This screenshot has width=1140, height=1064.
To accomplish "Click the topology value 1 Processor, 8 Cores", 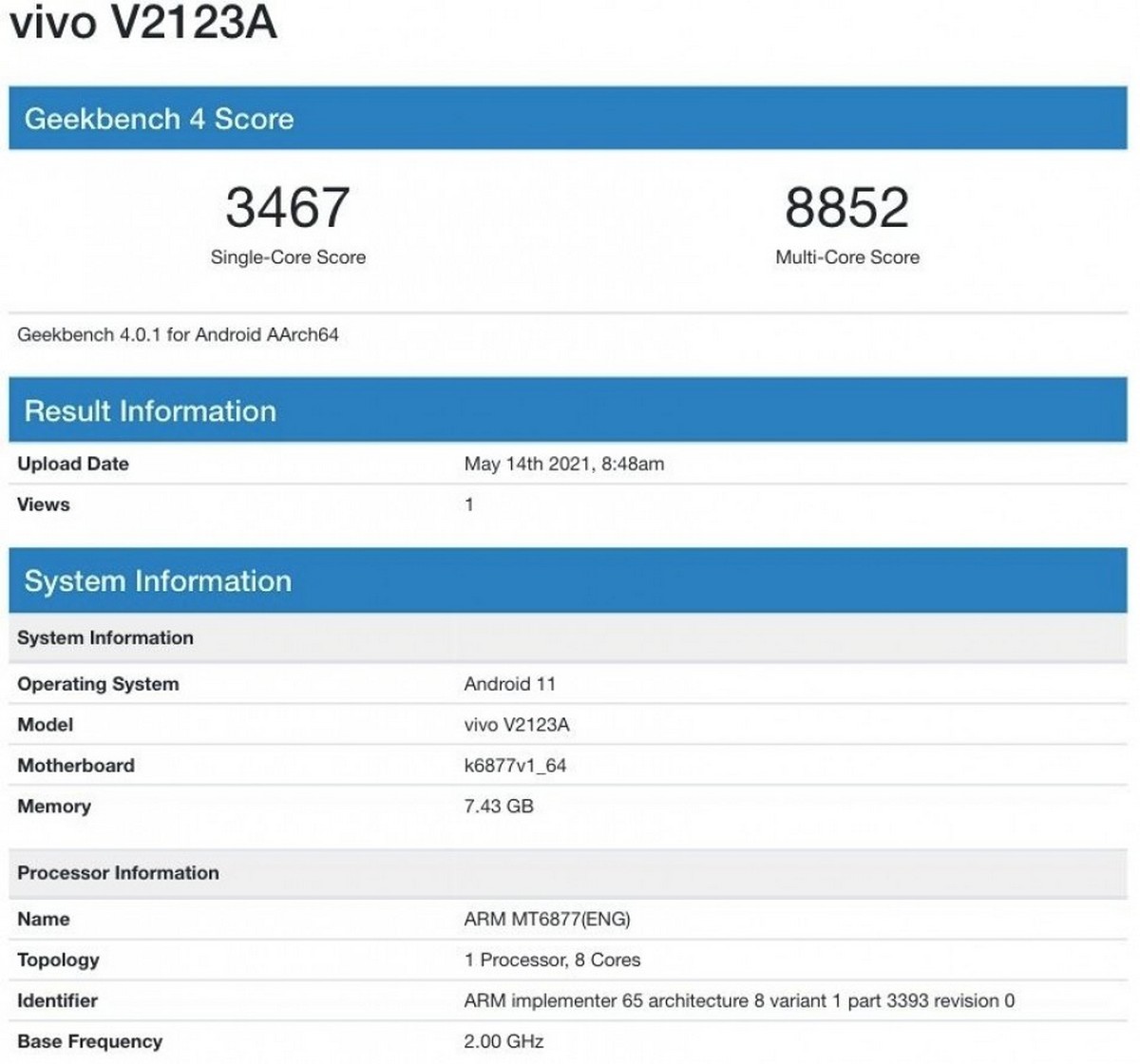I will [x=552, y=959].
